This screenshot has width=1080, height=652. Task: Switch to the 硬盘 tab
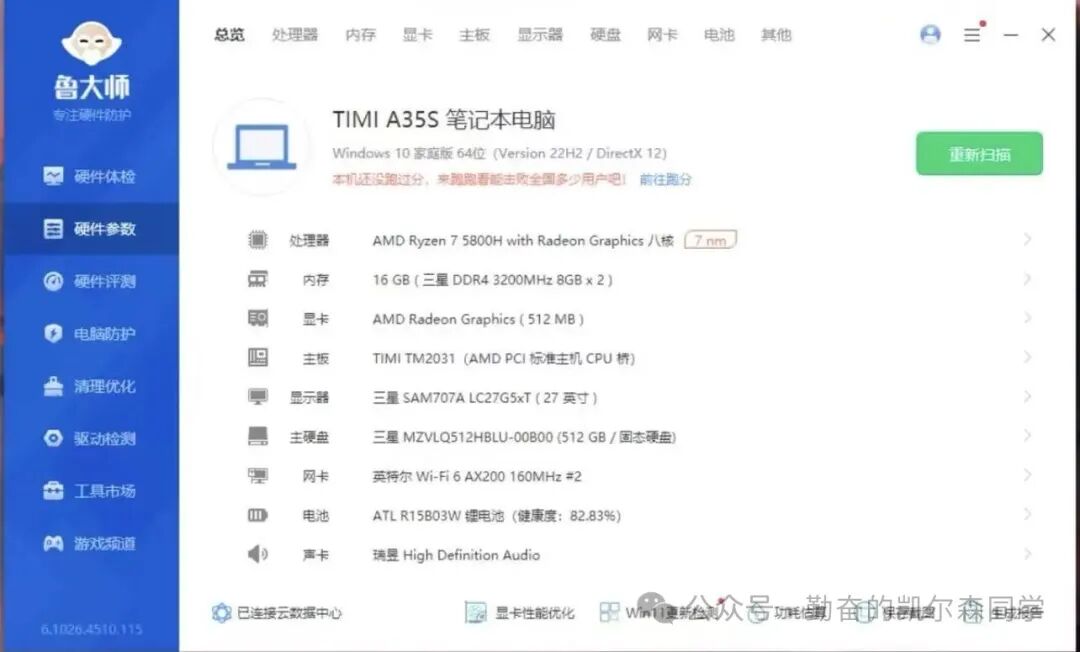605,34
